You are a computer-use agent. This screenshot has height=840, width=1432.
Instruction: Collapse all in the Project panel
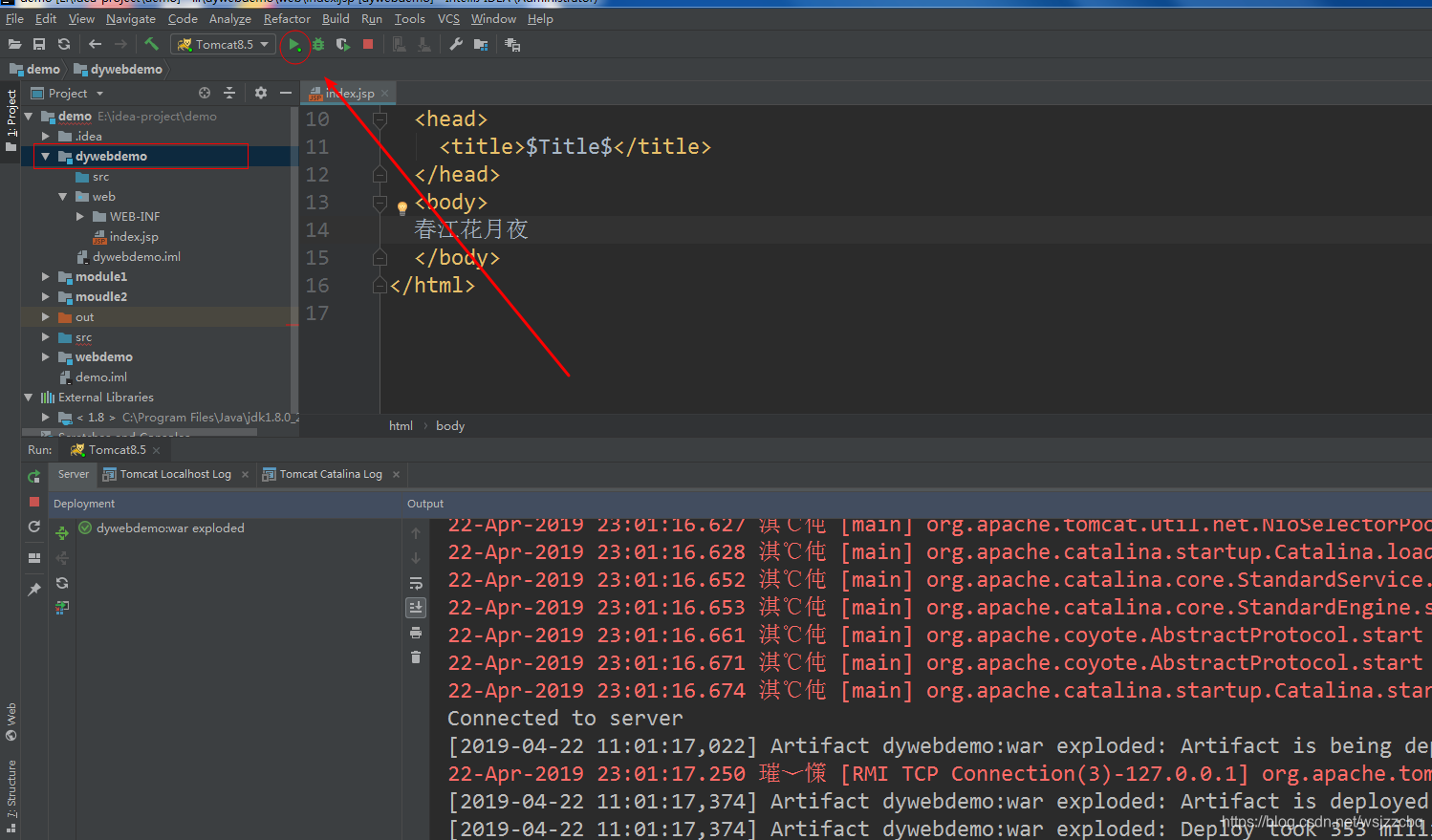click(229, 93)
